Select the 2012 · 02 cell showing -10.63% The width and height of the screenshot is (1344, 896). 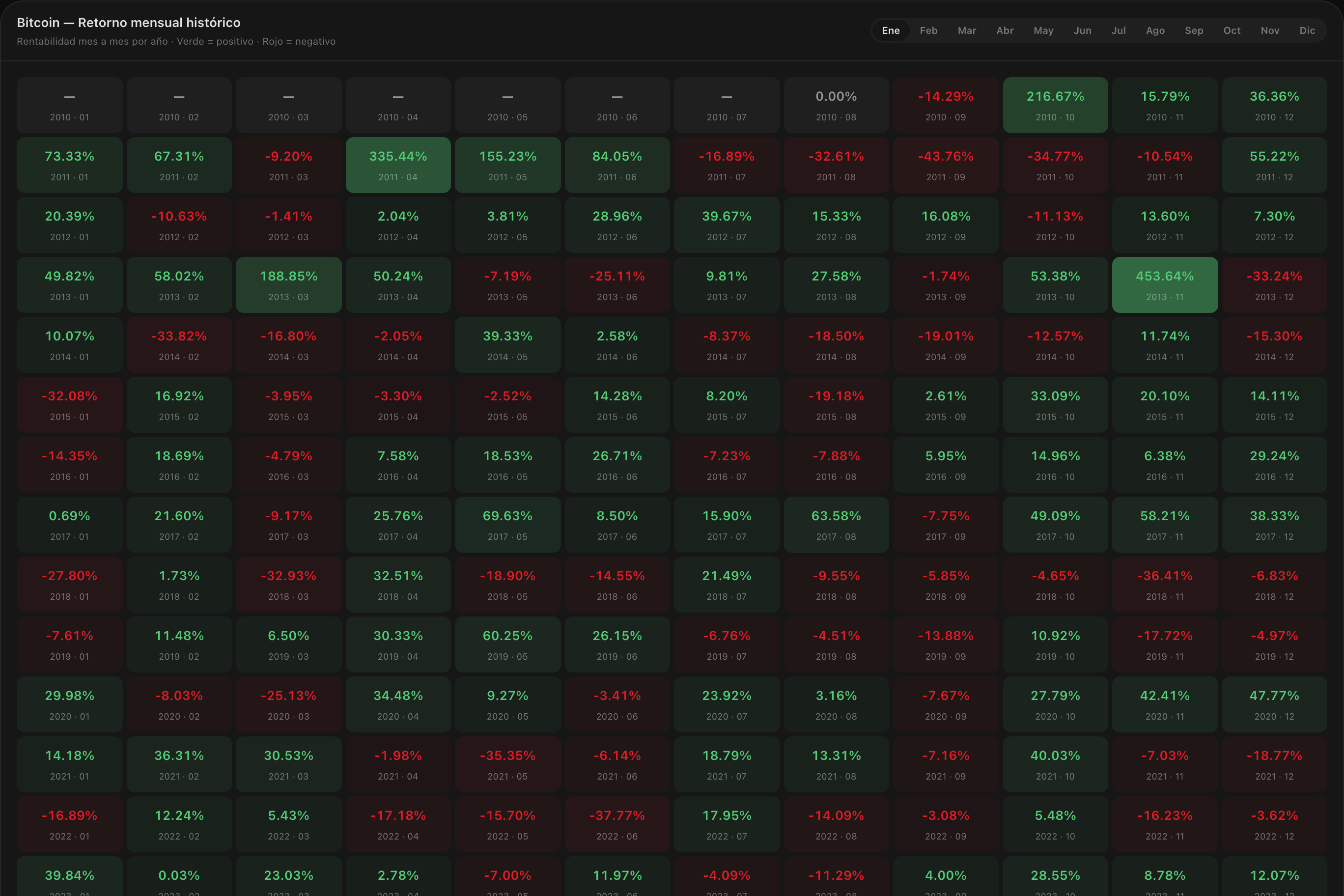pos(179,225)
